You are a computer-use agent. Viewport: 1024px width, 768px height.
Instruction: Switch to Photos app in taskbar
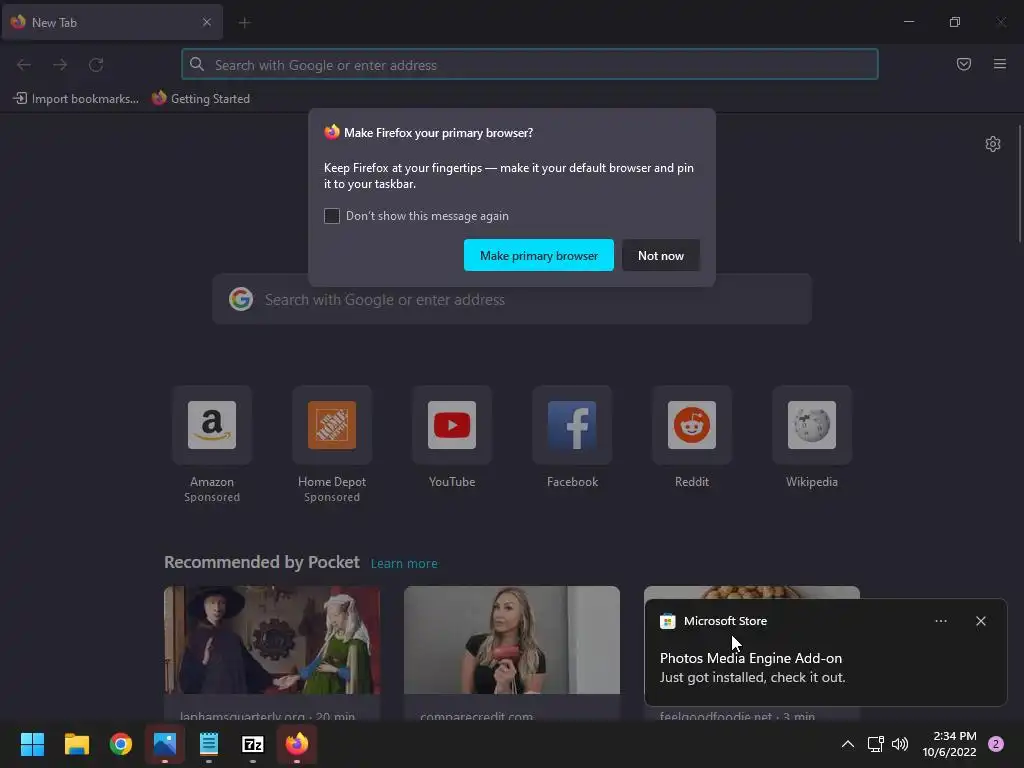pyautogui.click(x=165, y=744)
